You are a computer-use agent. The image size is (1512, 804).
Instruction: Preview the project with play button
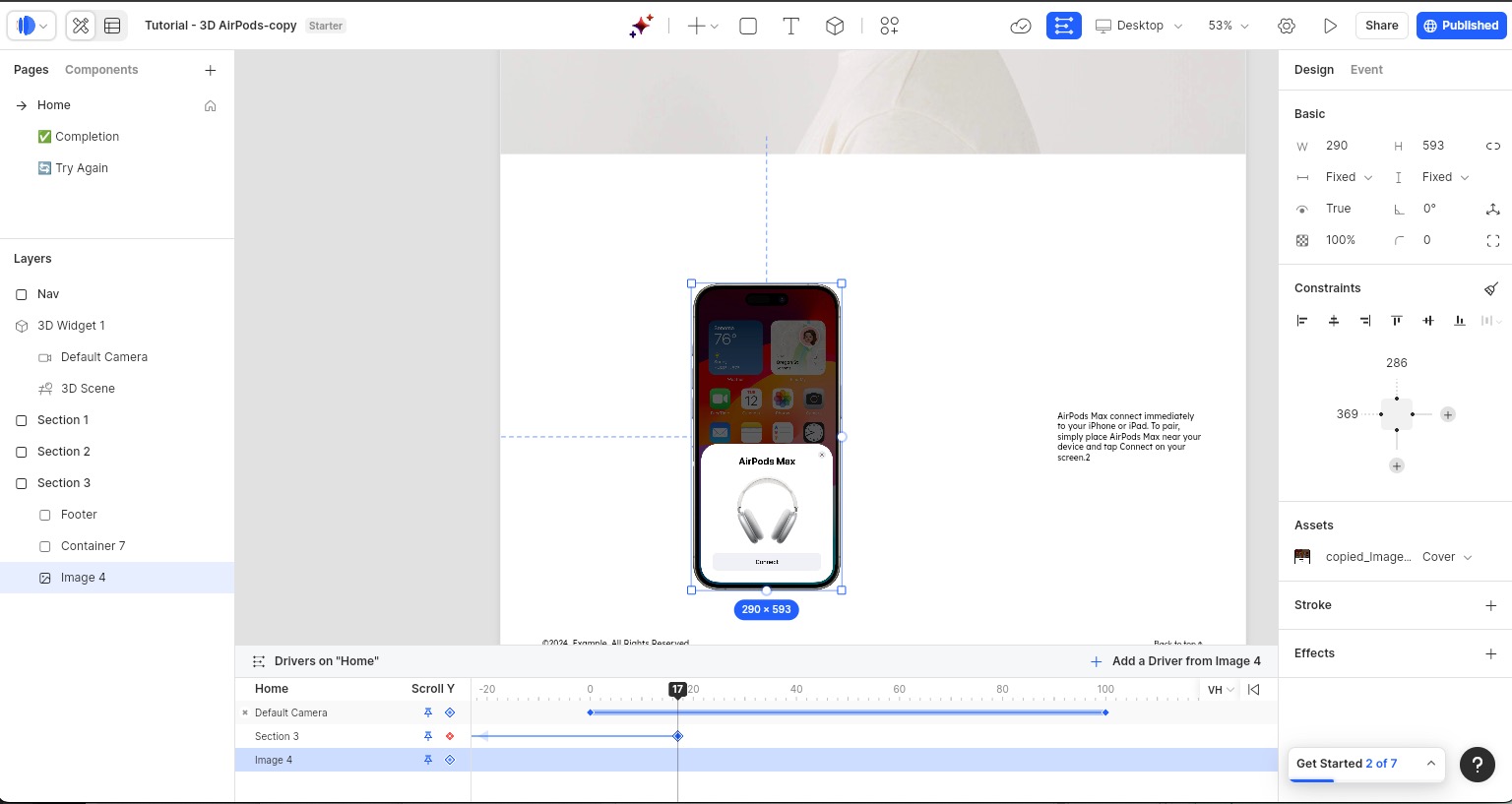1330,27
